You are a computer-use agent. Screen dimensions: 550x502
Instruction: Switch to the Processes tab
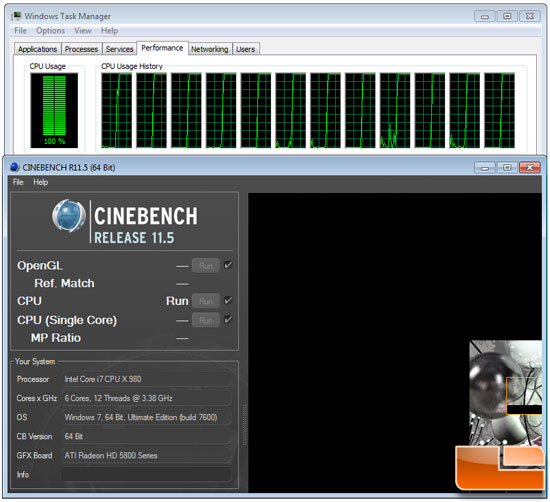pyautogui.click(x=81, y=49)
